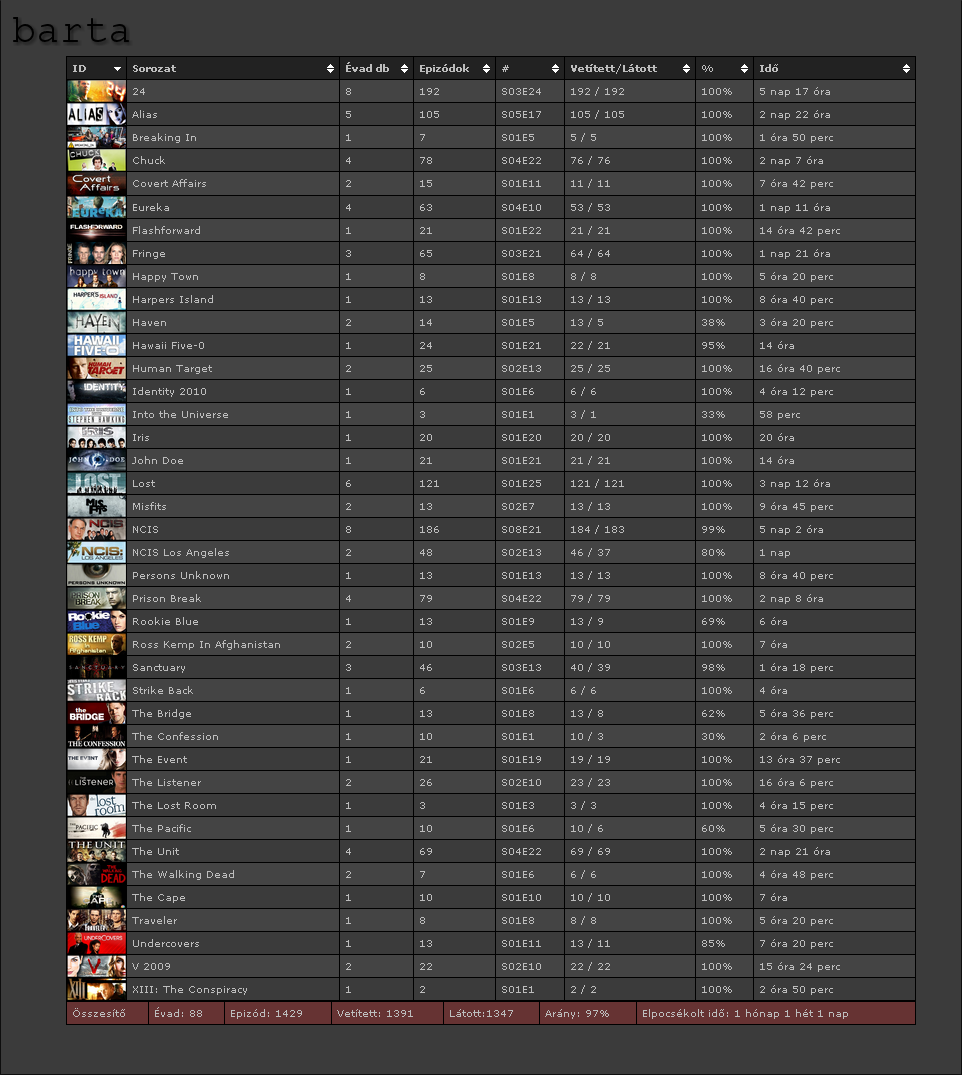Open the Fringe banner thumbnail
Image resolution: width=962 pixels, height=1075 pixels.
coord(97,254)
